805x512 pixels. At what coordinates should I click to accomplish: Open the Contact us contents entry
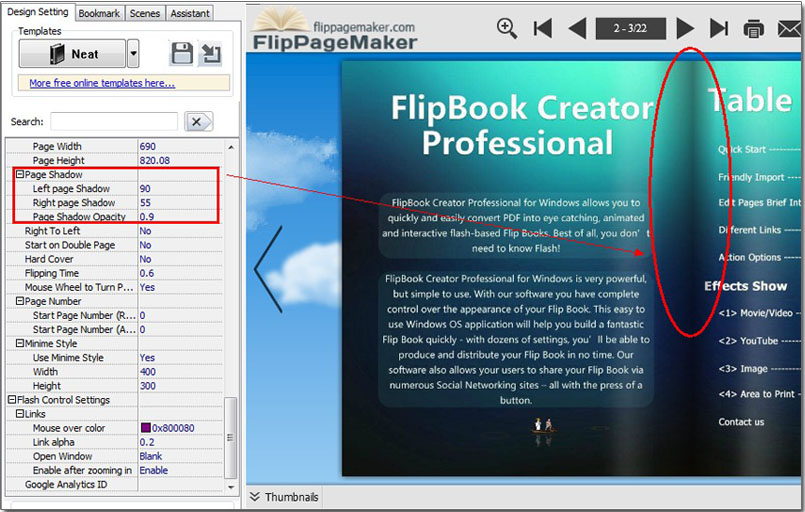pos(741,422)
